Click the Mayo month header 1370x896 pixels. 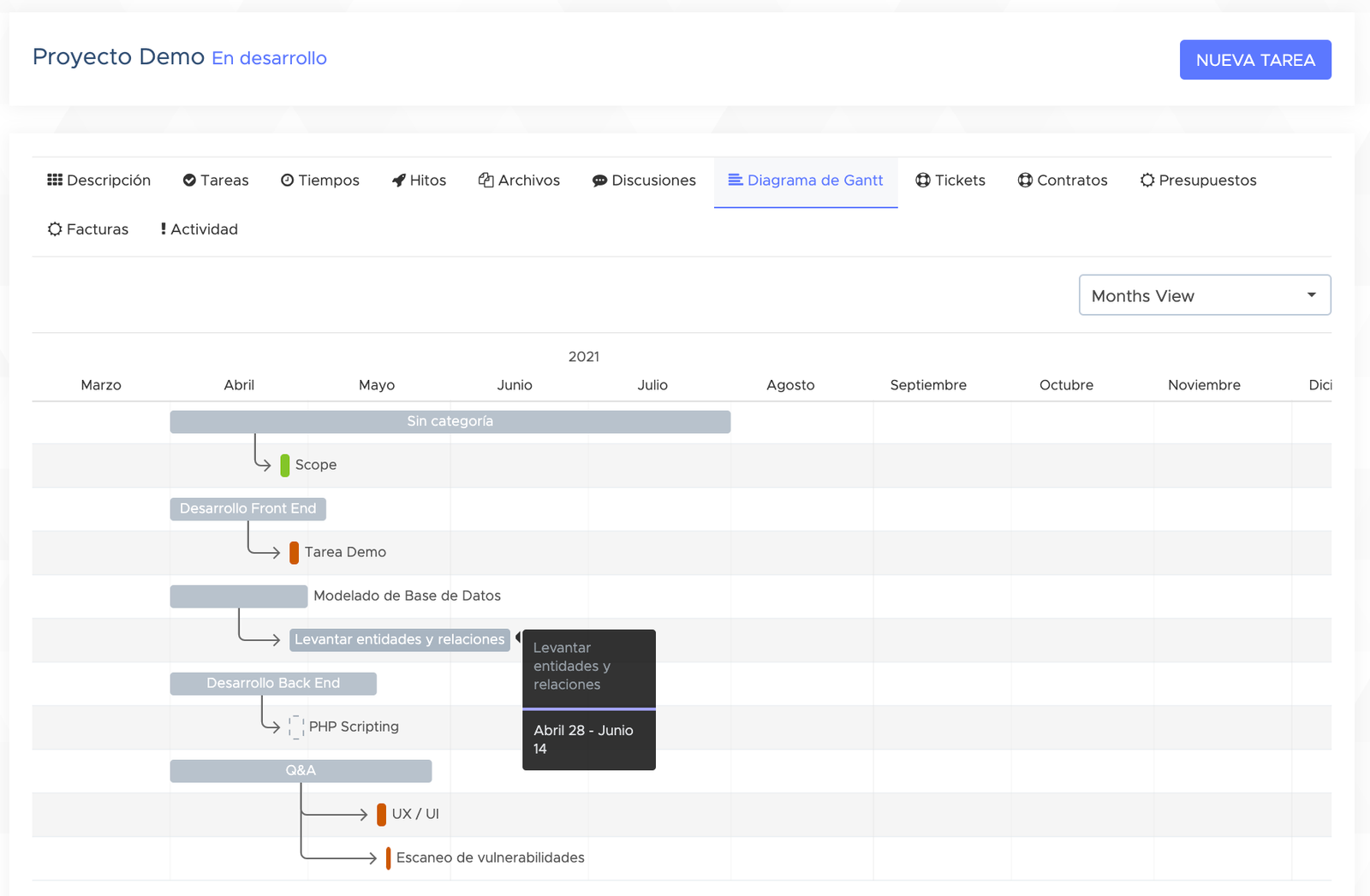tap(377, 385)
